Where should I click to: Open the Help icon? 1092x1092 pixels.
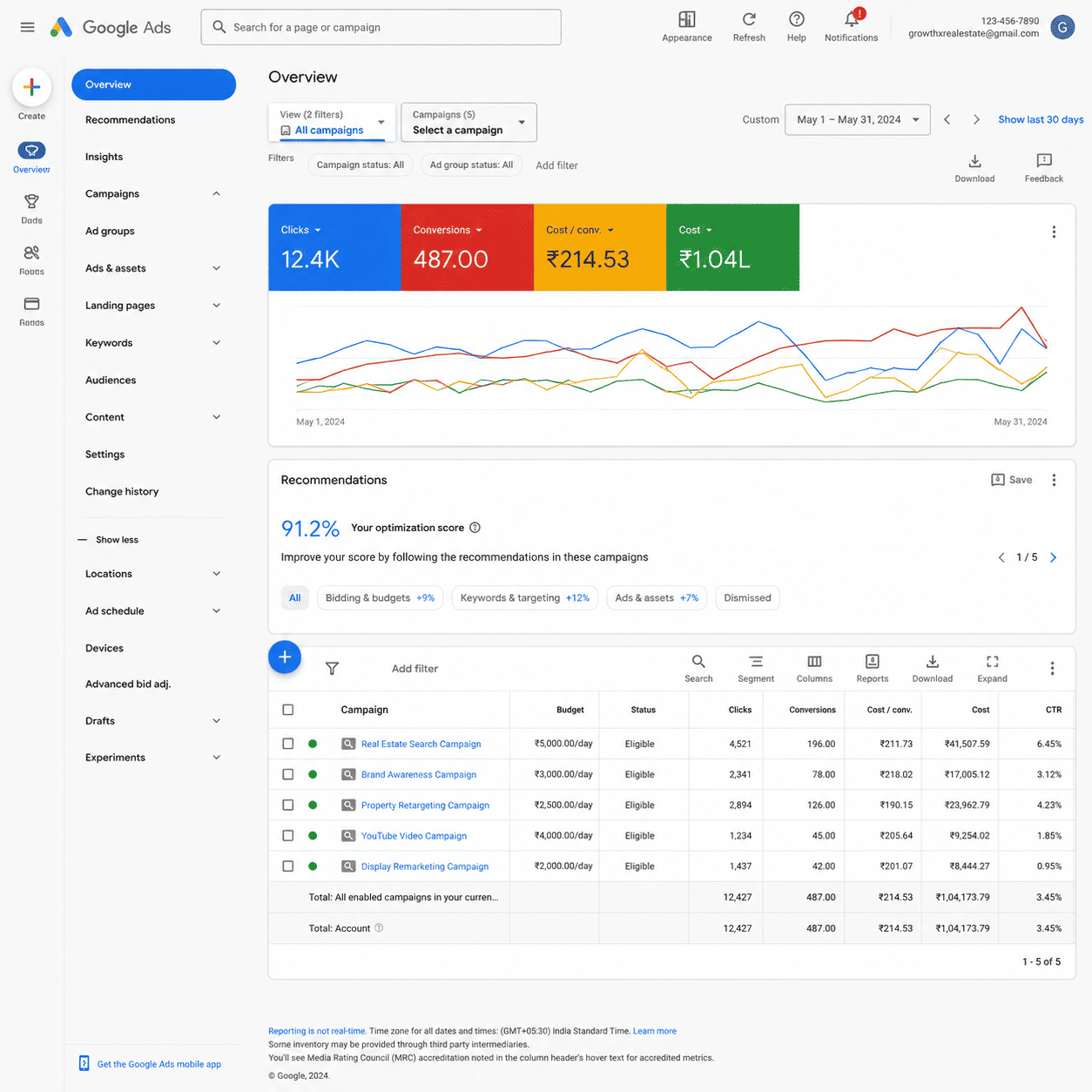(x=796, y=26)
